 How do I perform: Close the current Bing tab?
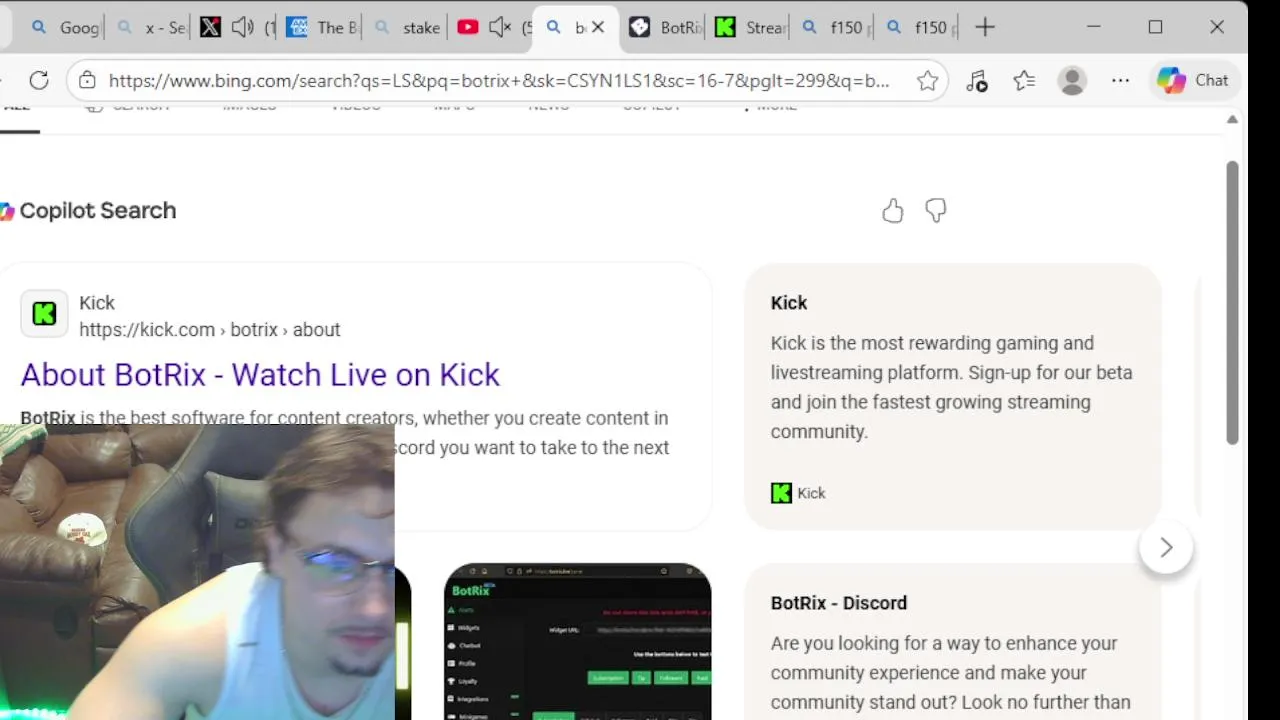click(x=598, y=27)
